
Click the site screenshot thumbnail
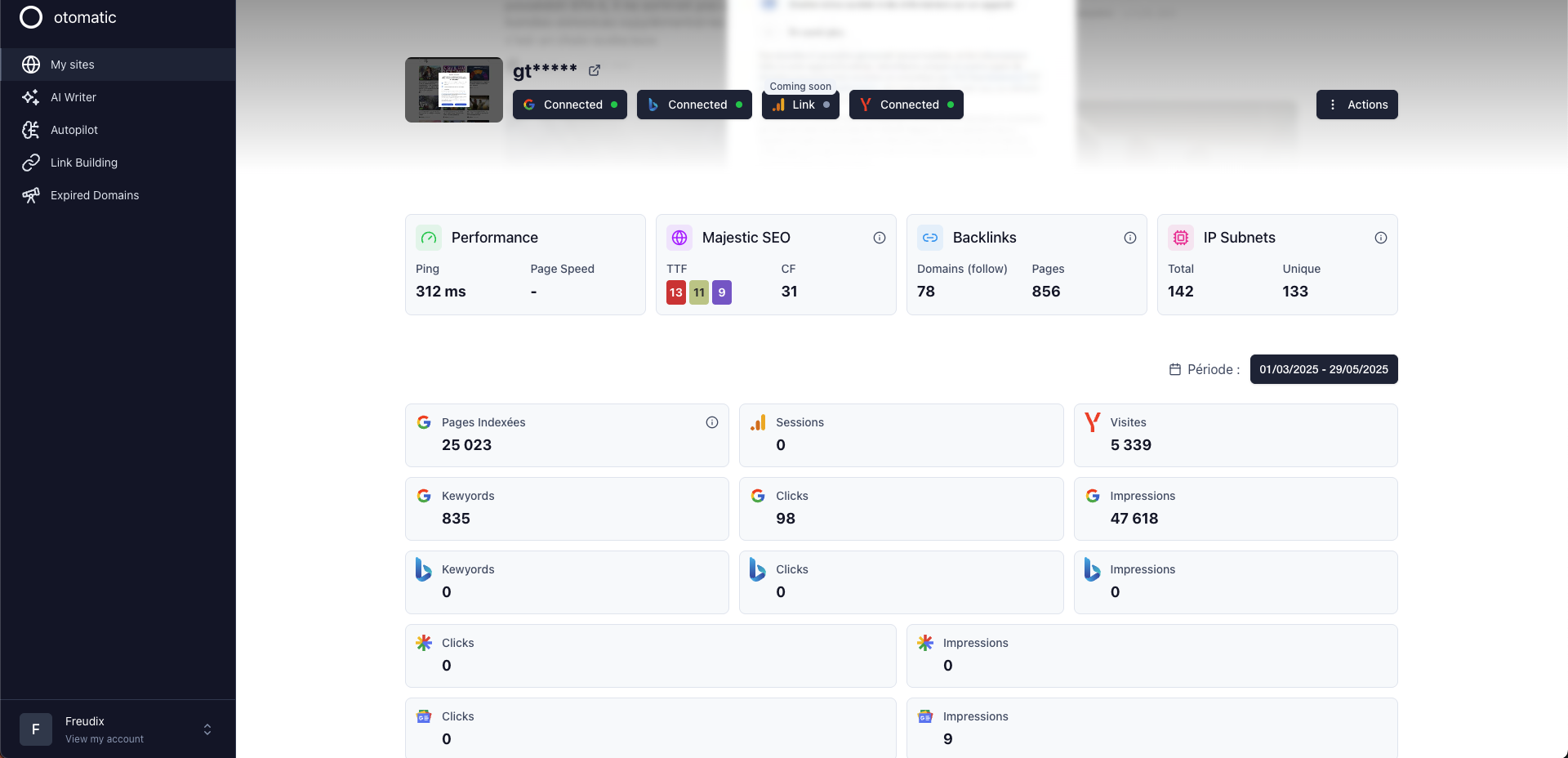[454, 90]
